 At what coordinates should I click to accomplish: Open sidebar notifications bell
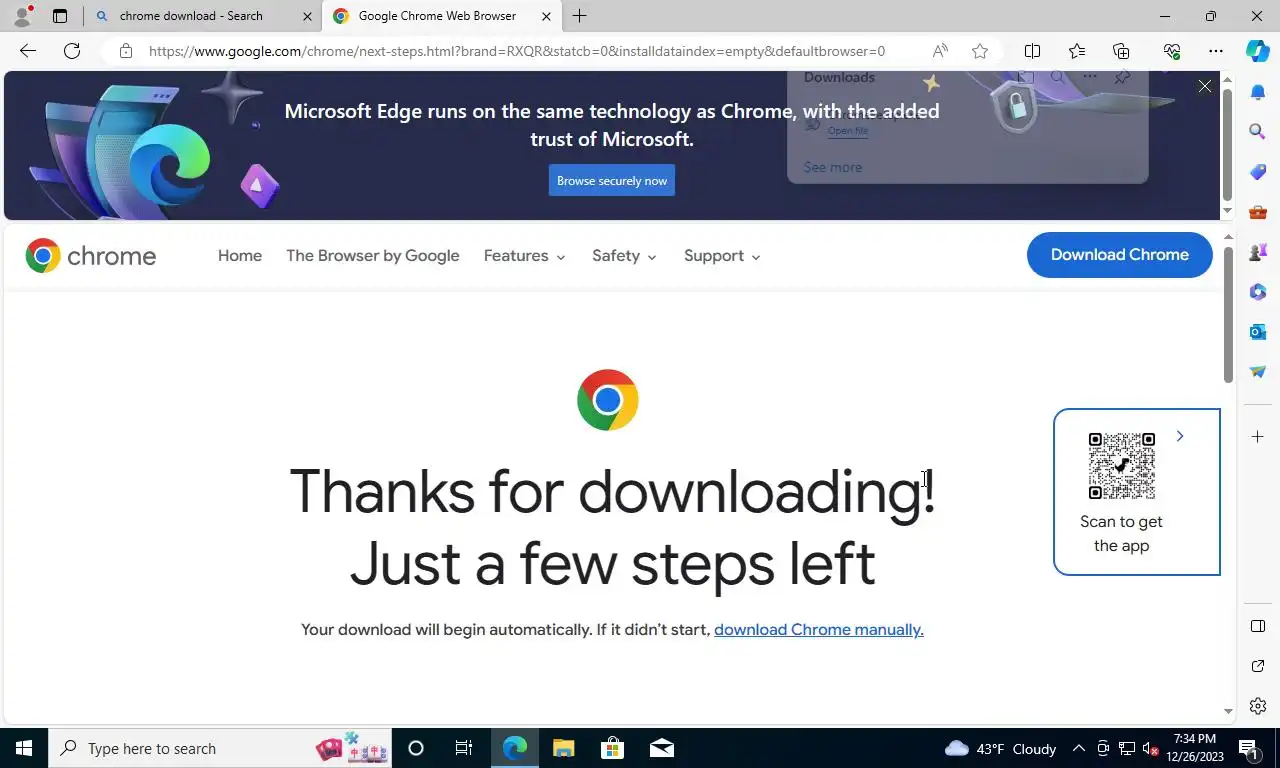tap(1258, 92)
